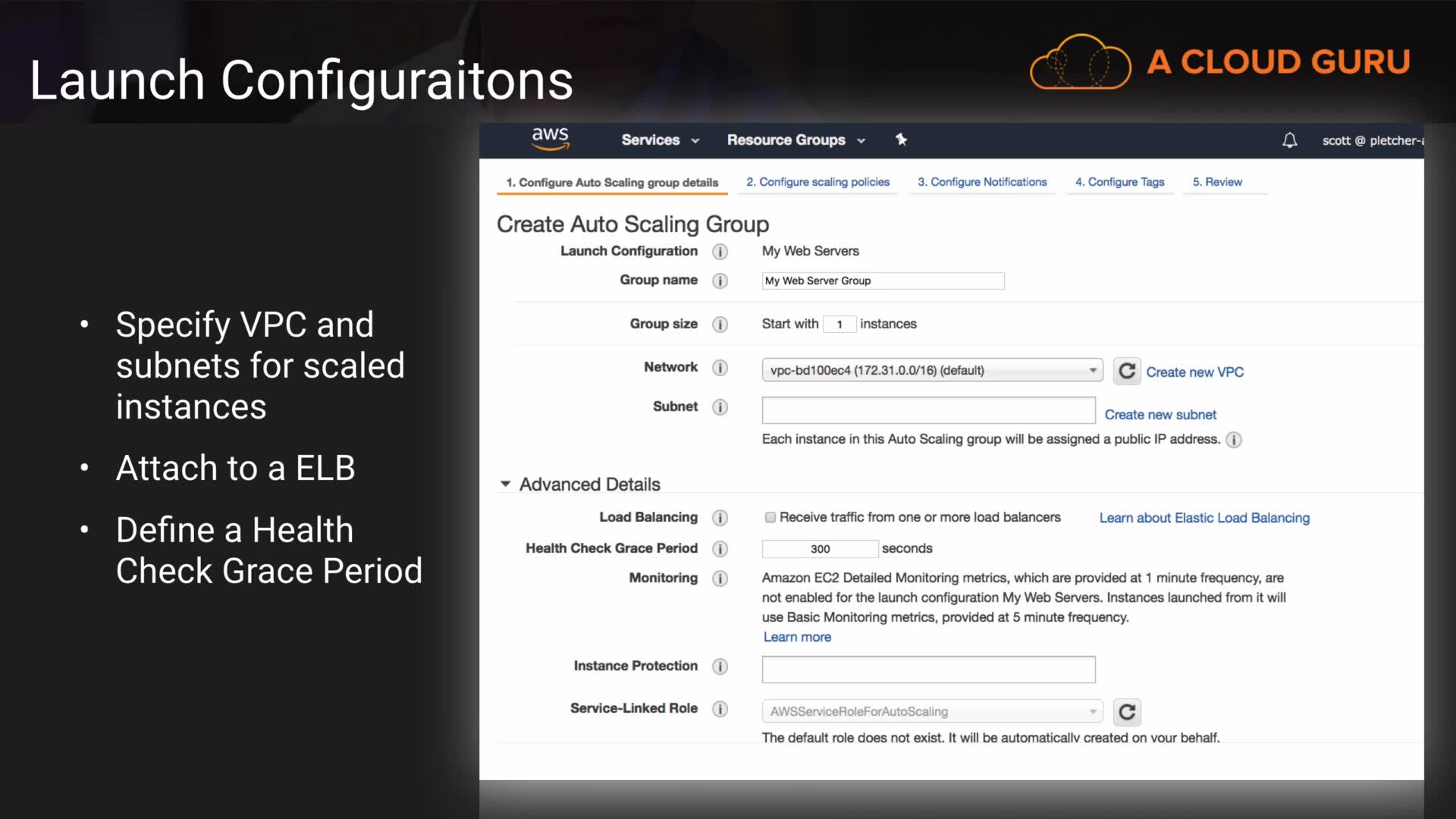This screenshot has height=819, width=1456.
Task: Open the Network VPC dropdown
Action: (x=932, y=370)
